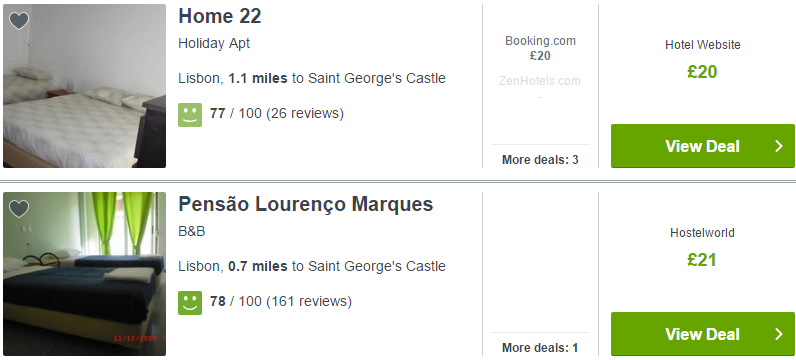This screenshot has height=360, width=796.
Task: Click the smiley rating icon for Pensão Lourenço Marques
Action: pos(190,303)
